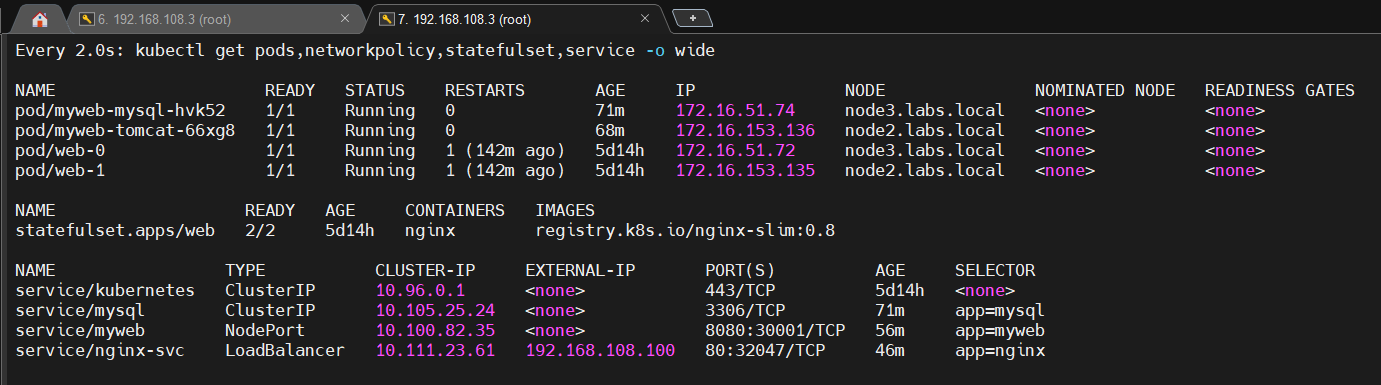Image resolution: width=1381 pixels, height=385 pixels.
Task: Close tab 6. 192.168.108.3 session
Action: tap(345, 19)
